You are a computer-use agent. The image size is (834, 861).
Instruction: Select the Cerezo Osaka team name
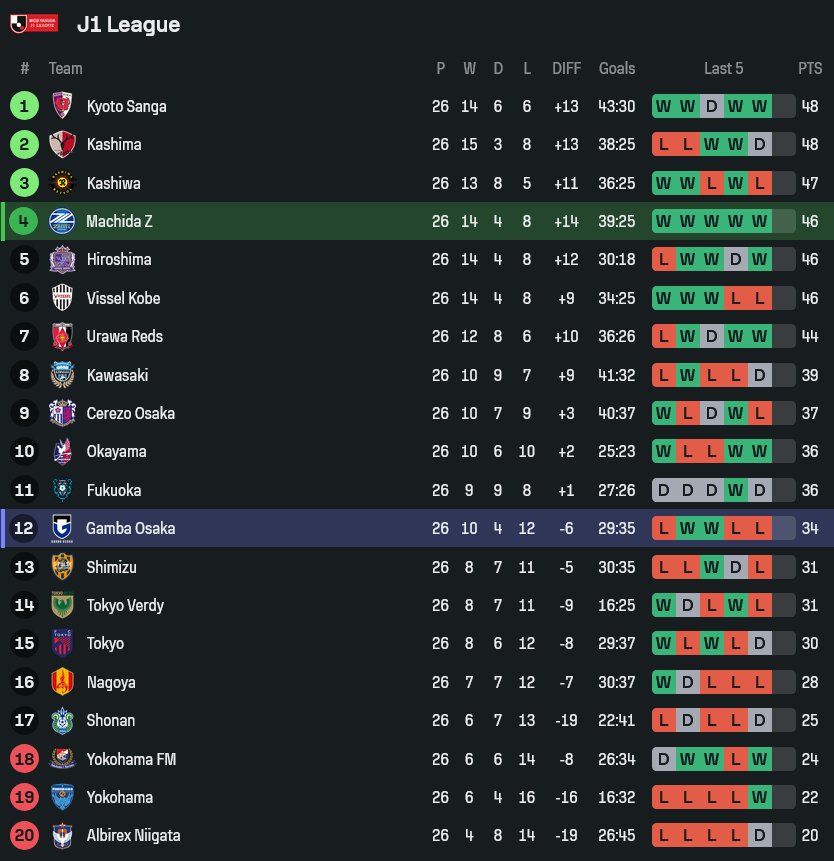(130, 413)
